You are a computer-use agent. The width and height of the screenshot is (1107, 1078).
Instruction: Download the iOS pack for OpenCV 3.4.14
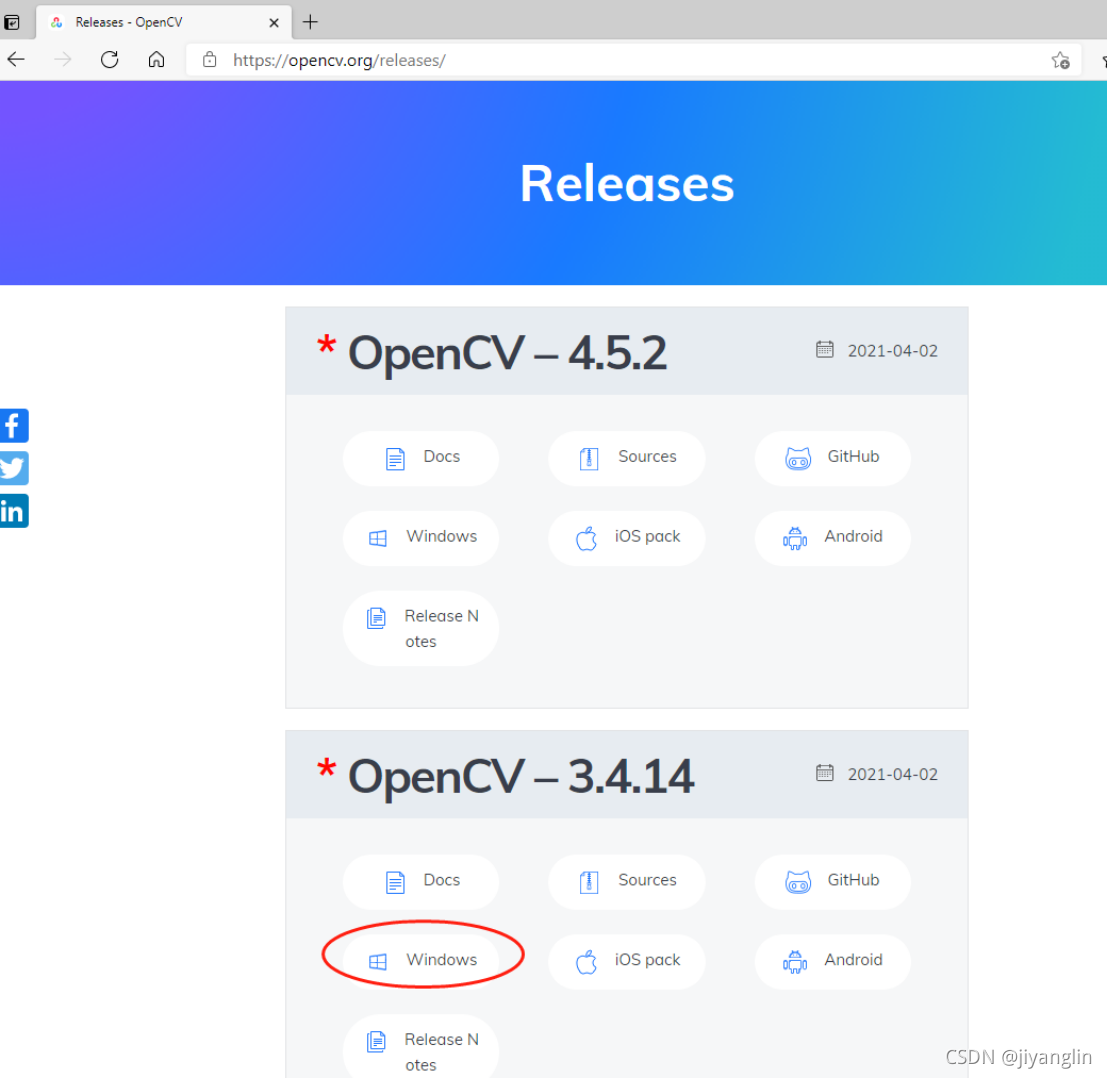coord(627,962)
